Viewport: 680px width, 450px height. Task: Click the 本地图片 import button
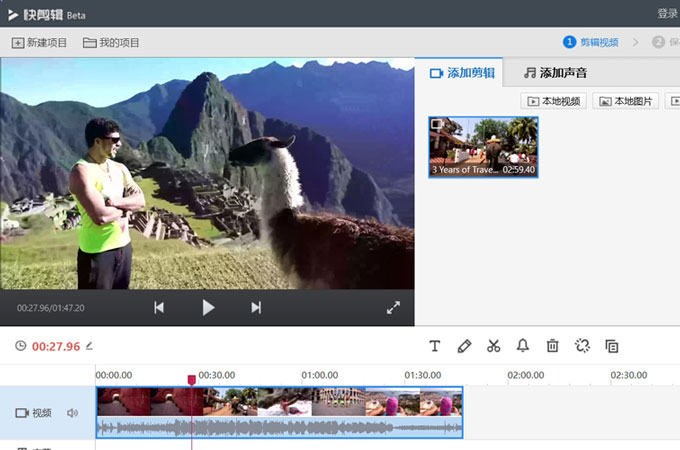(625, 101)
